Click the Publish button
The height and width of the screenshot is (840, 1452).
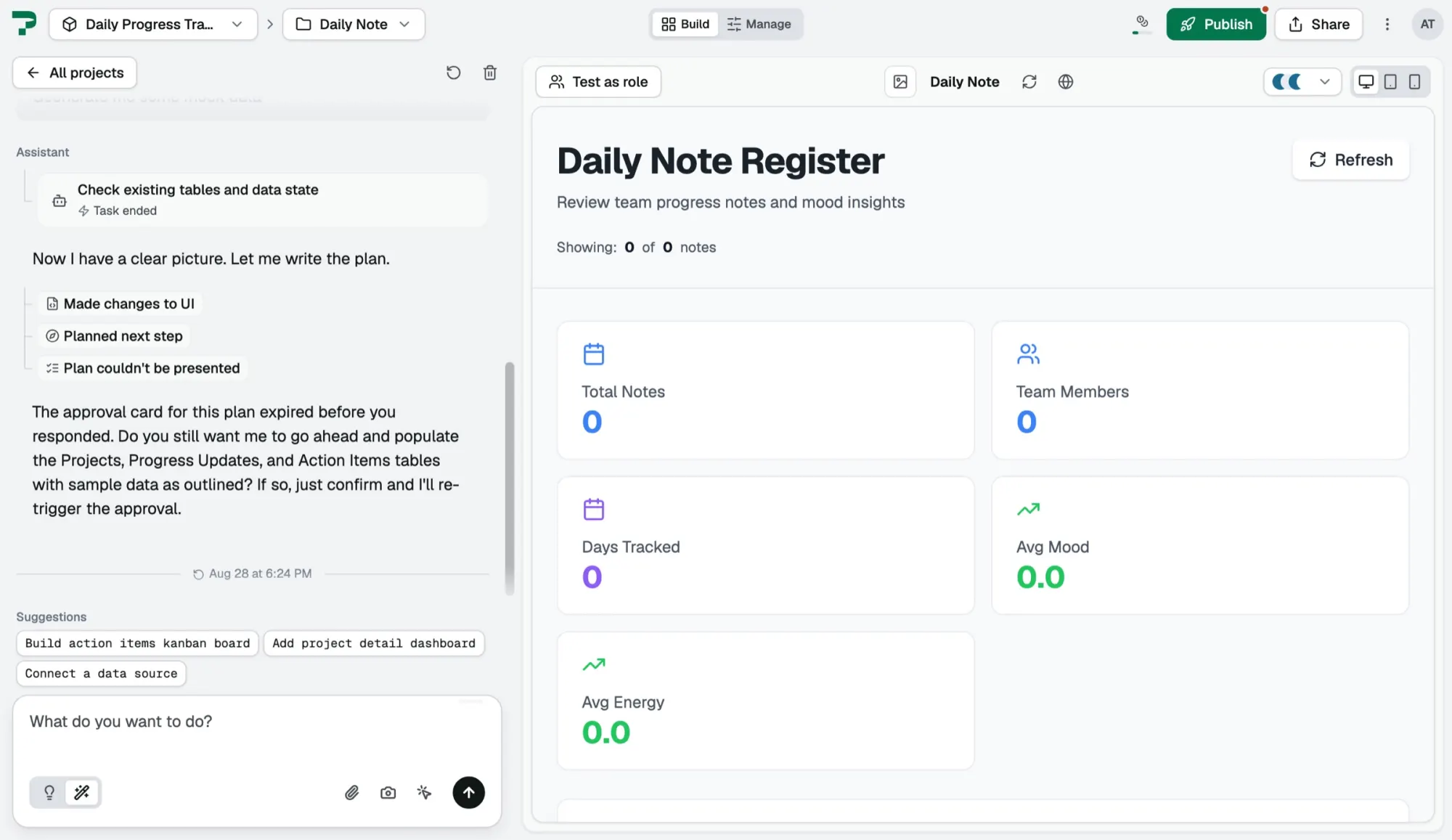pyautogui.click(x=1216, y=24)
